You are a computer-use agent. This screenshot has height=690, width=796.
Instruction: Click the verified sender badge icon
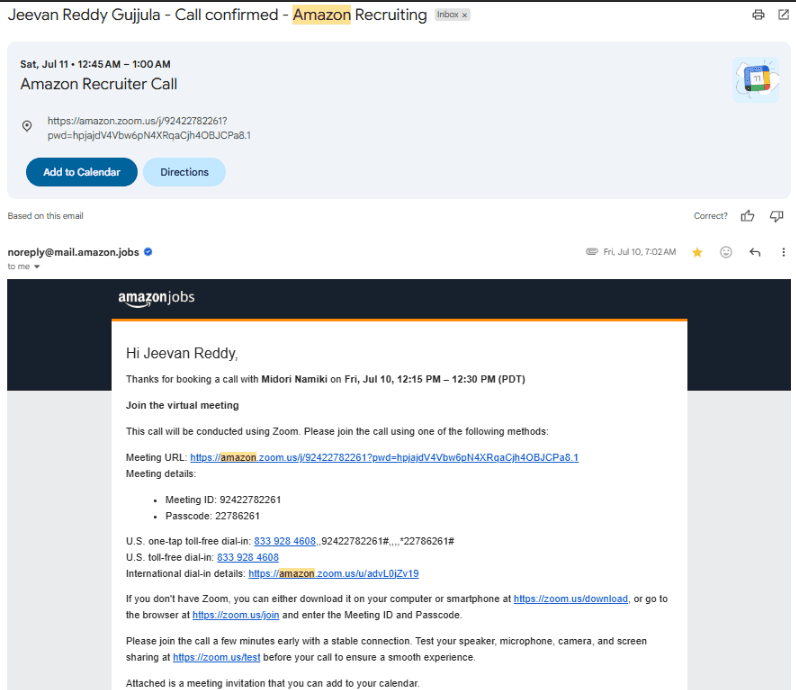coord(148,252)
